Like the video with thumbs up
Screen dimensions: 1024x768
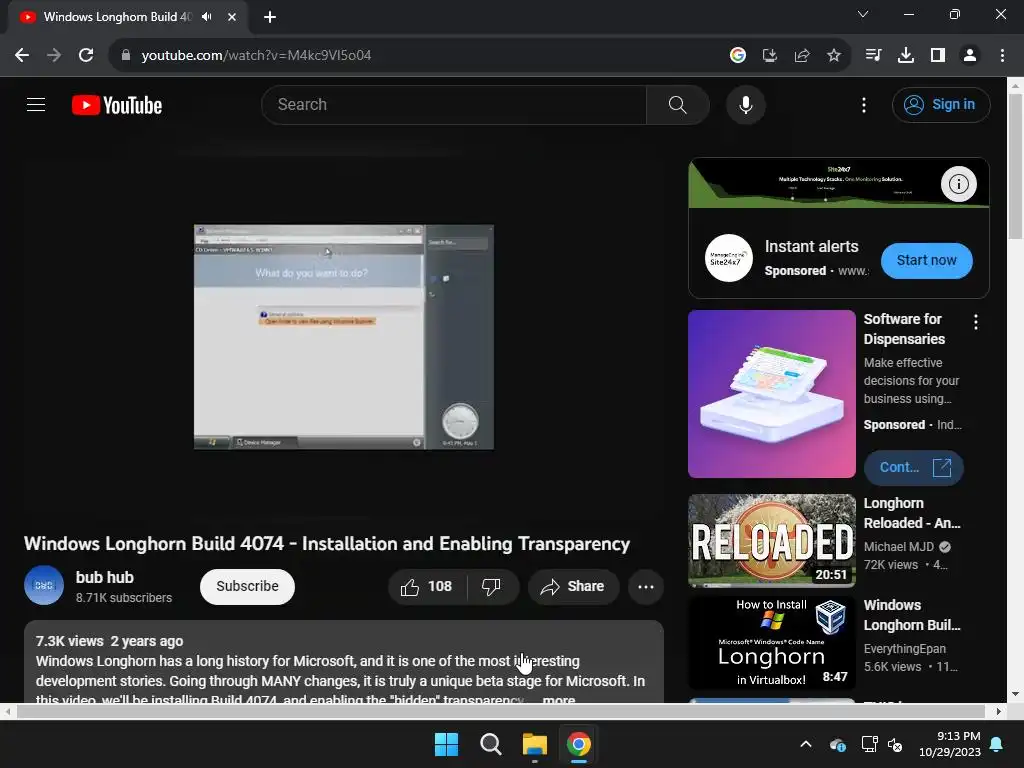coord(427,586)
